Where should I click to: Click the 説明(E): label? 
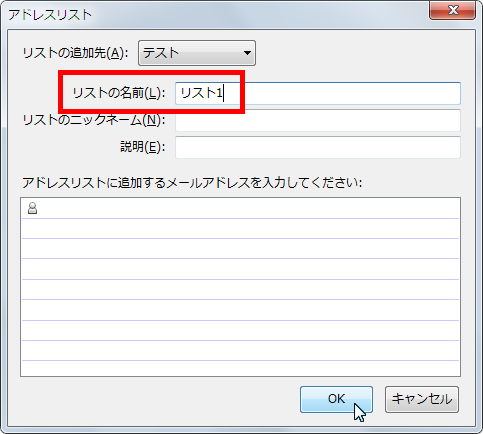point(143,147)
